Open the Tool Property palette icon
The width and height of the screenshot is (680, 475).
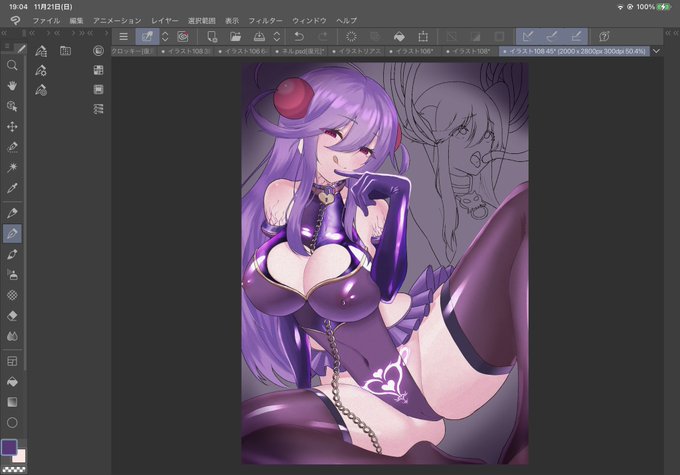(41, 70)
